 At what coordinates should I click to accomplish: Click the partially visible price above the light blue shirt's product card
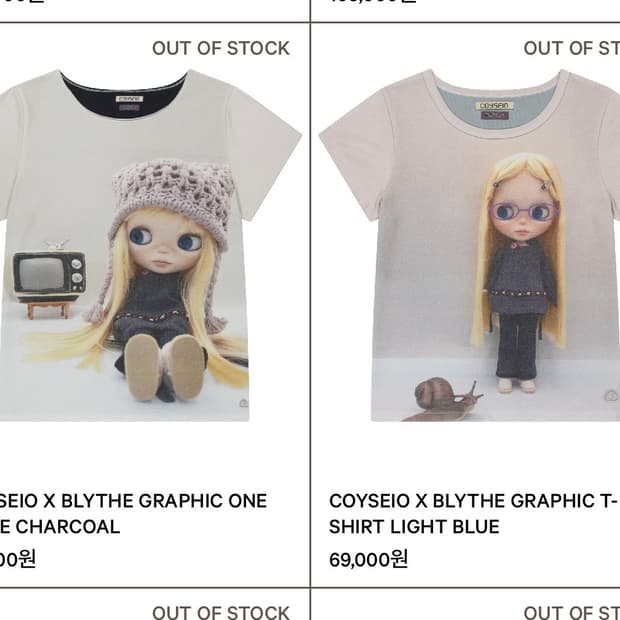coord(372,1)
